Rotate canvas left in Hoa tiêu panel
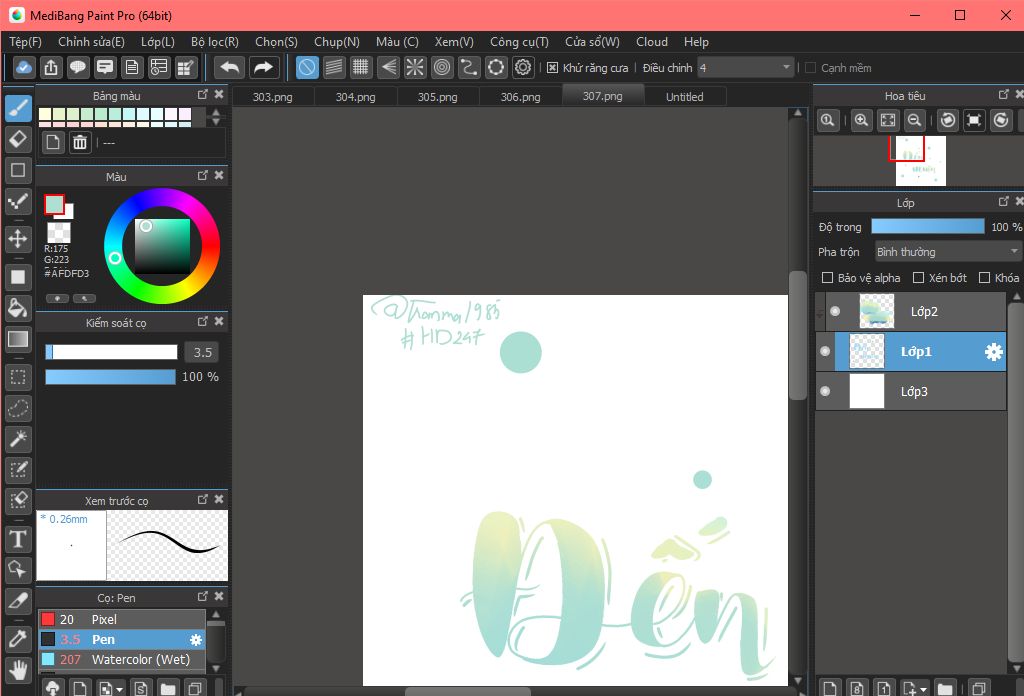 (x=948, y=120)
